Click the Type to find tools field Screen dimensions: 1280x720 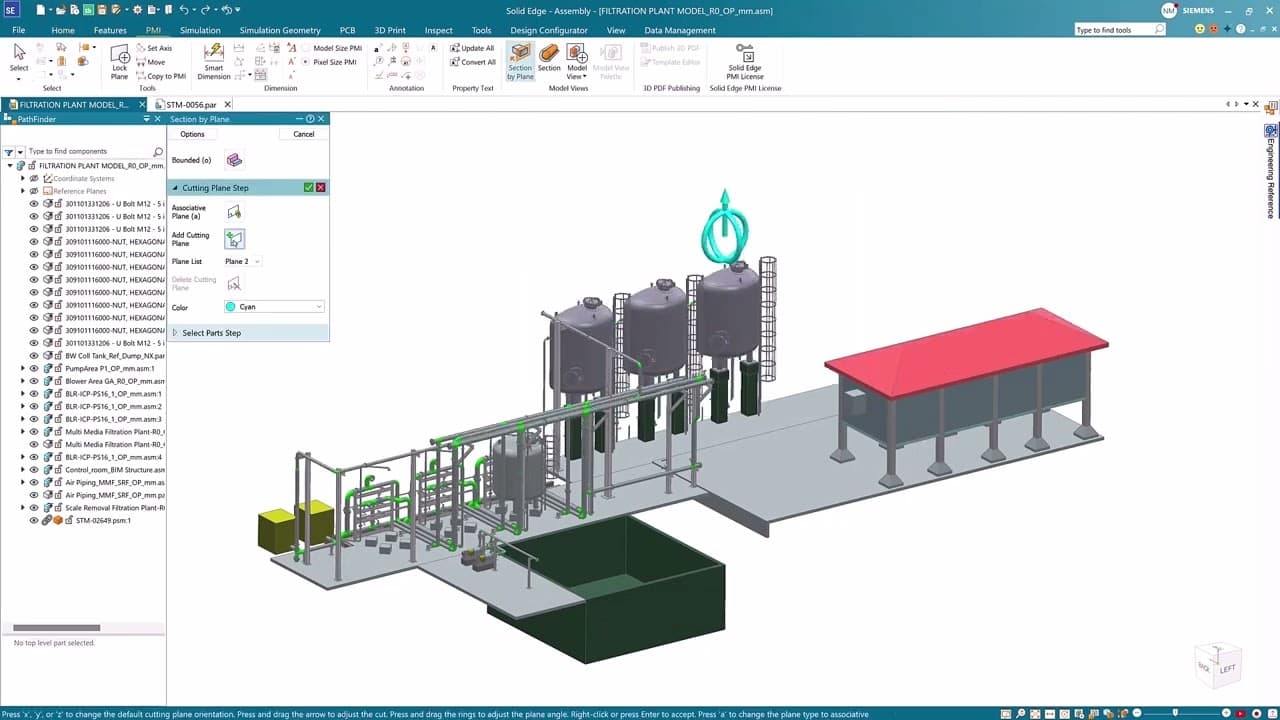click(x=1120, y=30)
